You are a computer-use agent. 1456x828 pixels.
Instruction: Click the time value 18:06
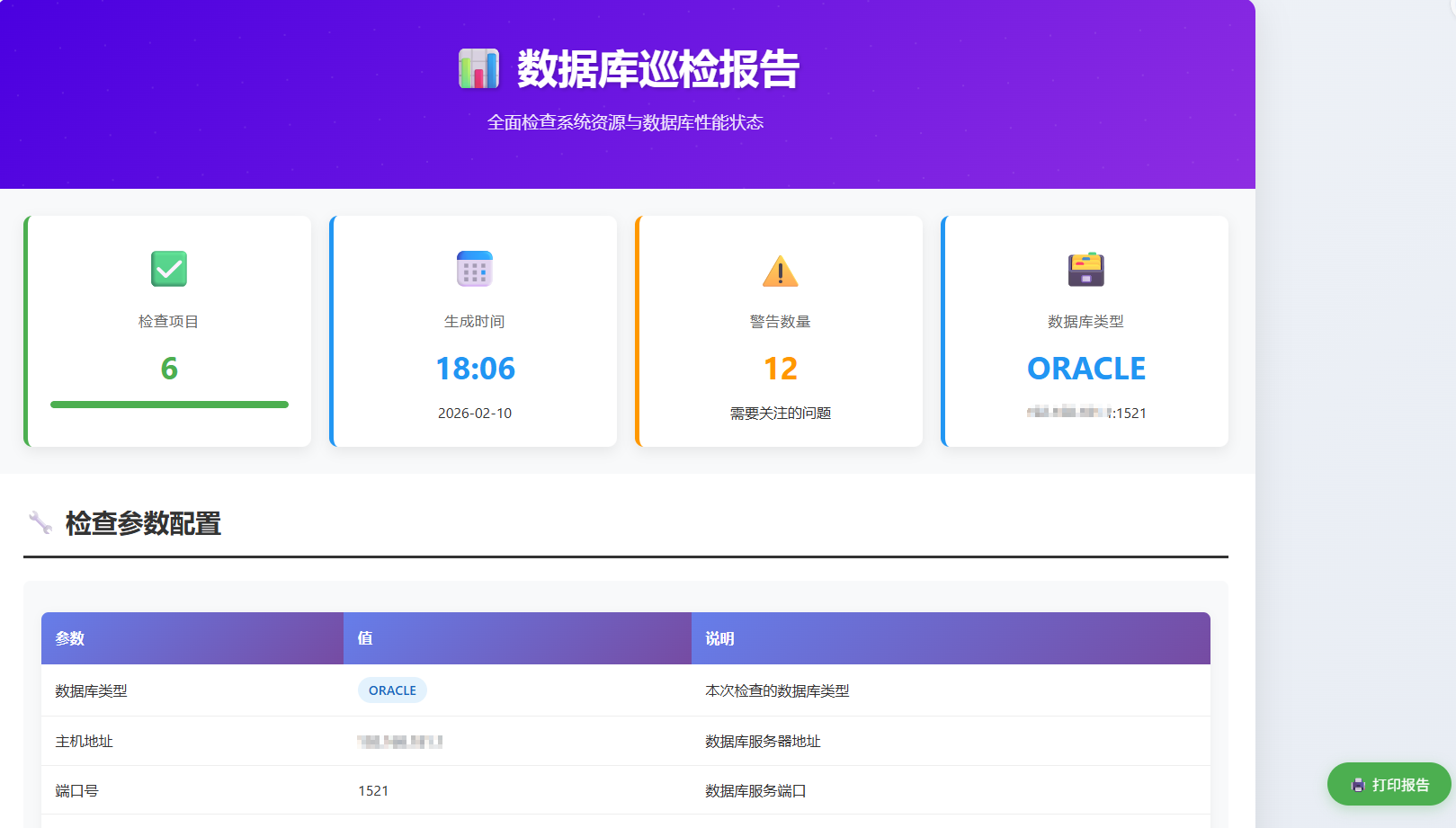pos(475,369)
